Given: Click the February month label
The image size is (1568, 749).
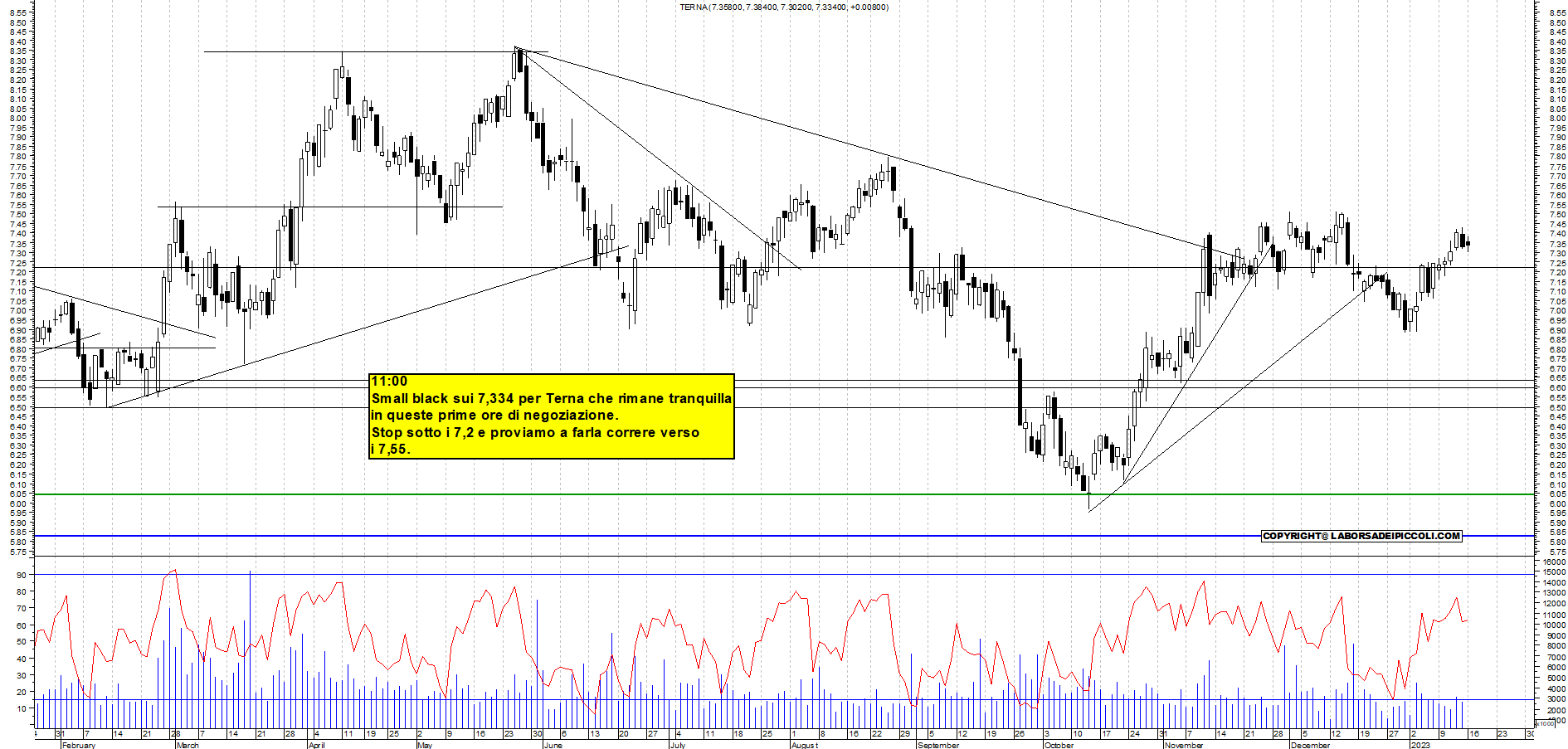Looking at the screenshot, I should (78, 745).
